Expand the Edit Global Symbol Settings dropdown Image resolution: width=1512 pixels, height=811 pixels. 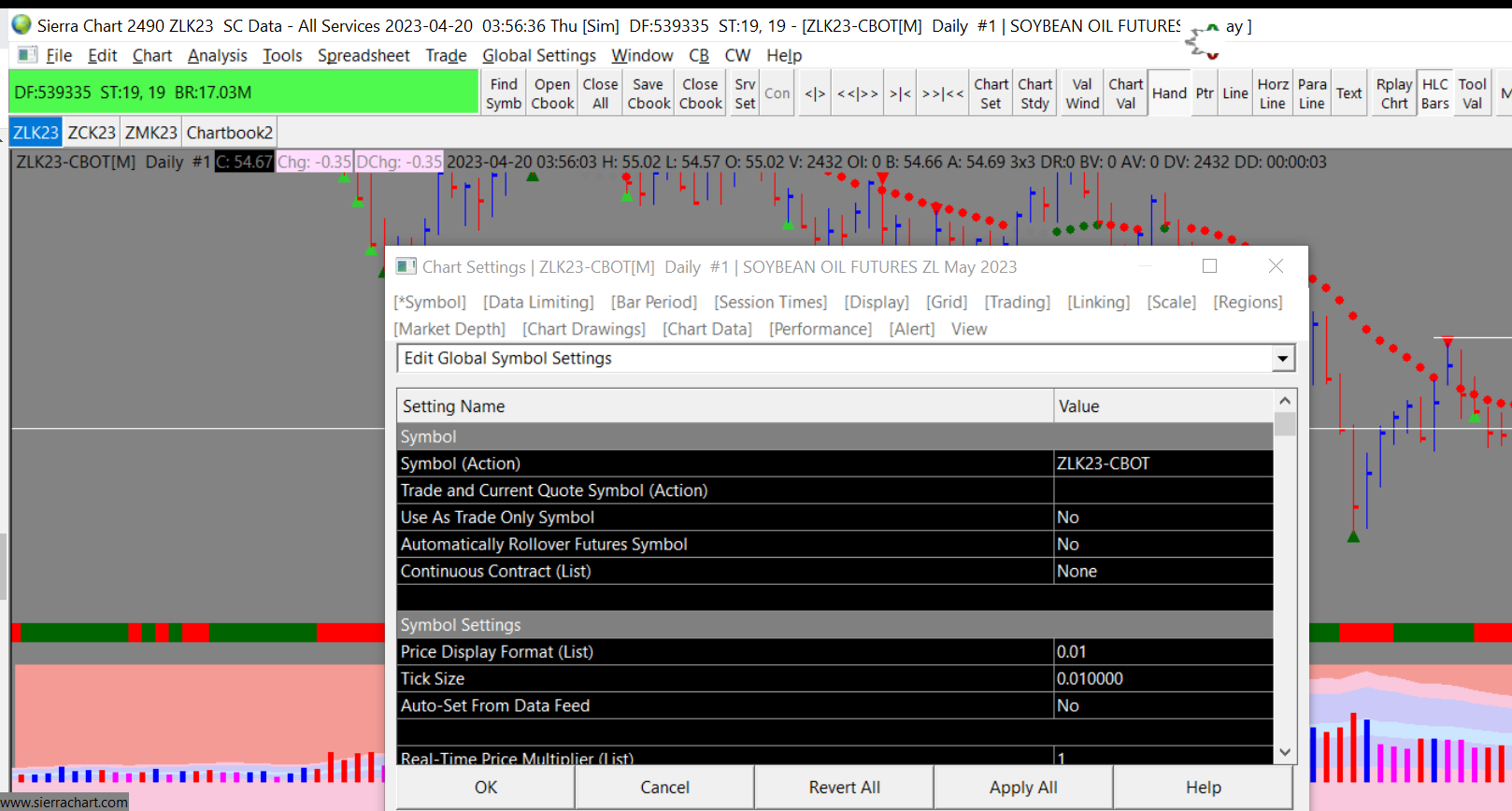(1283, 359)
